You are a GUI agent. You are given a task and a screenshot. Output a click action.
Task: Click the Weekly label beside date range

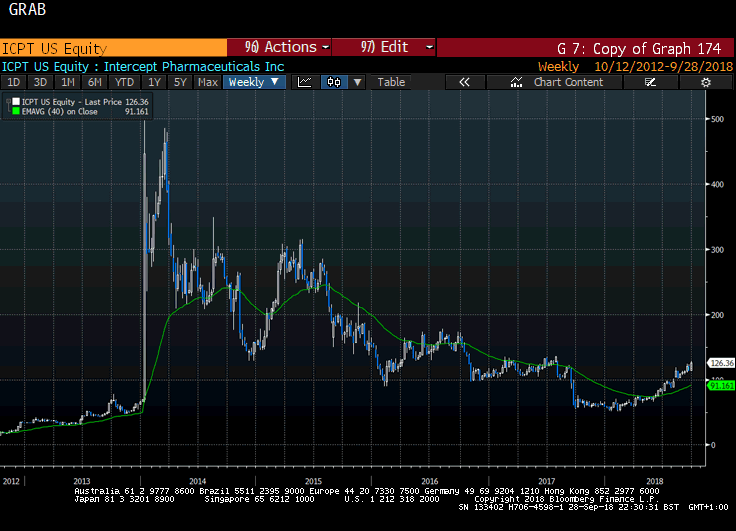558,67
